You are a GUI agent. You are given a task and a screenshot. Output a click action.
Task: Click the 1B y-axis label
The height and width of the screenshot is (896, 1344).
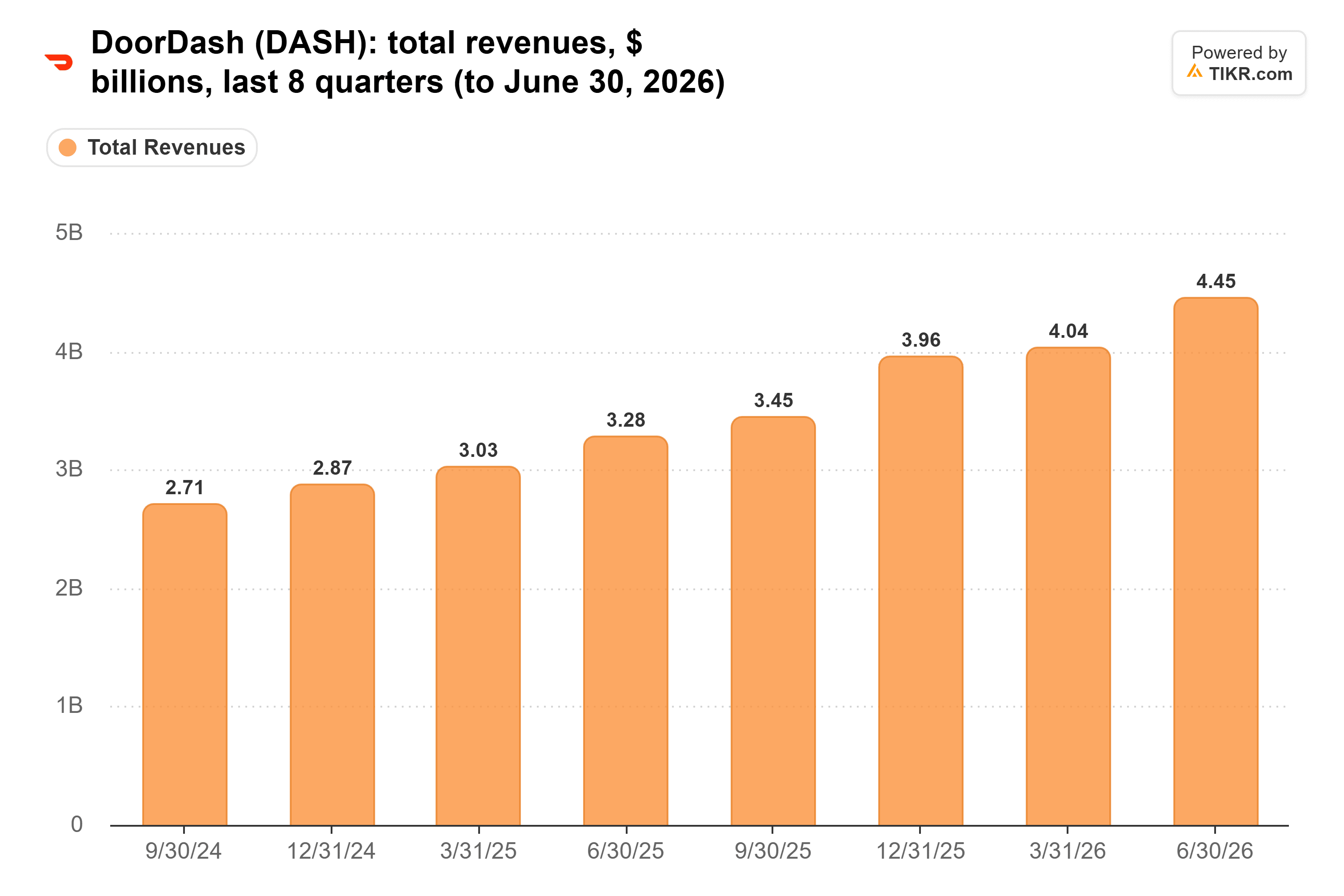coord(69,706)
